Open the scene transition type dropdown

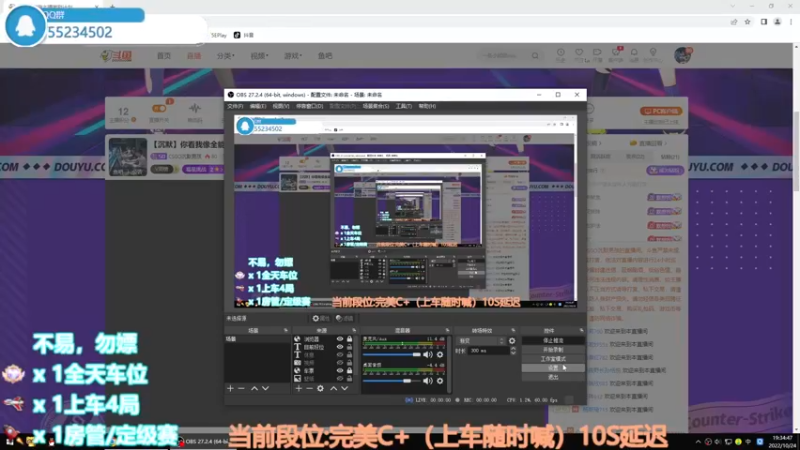point(482,341)
